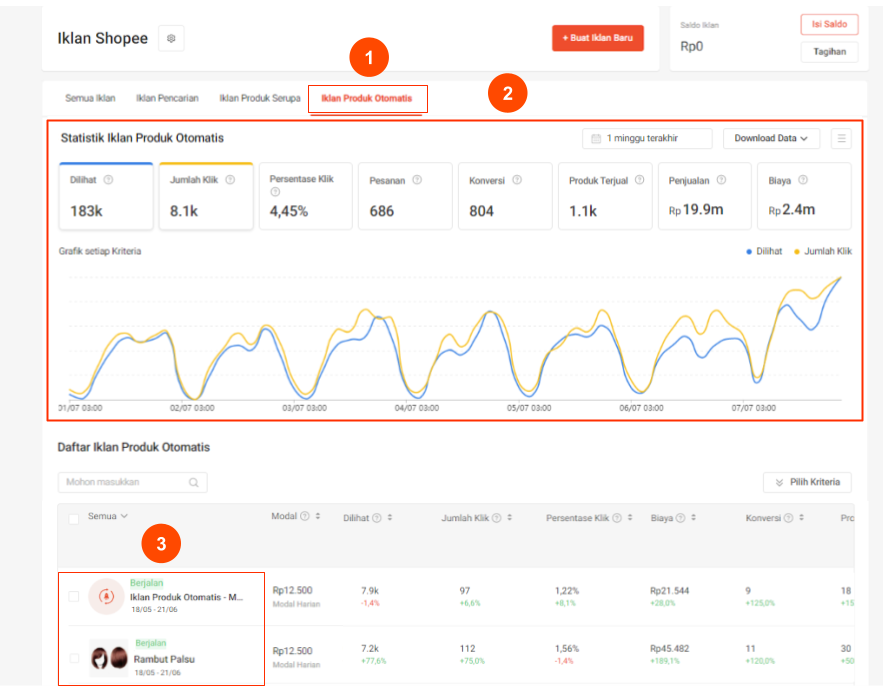The image size is (883, 691).
Task: Sort the table by the Dilihat column
Action: click(390, 518)
